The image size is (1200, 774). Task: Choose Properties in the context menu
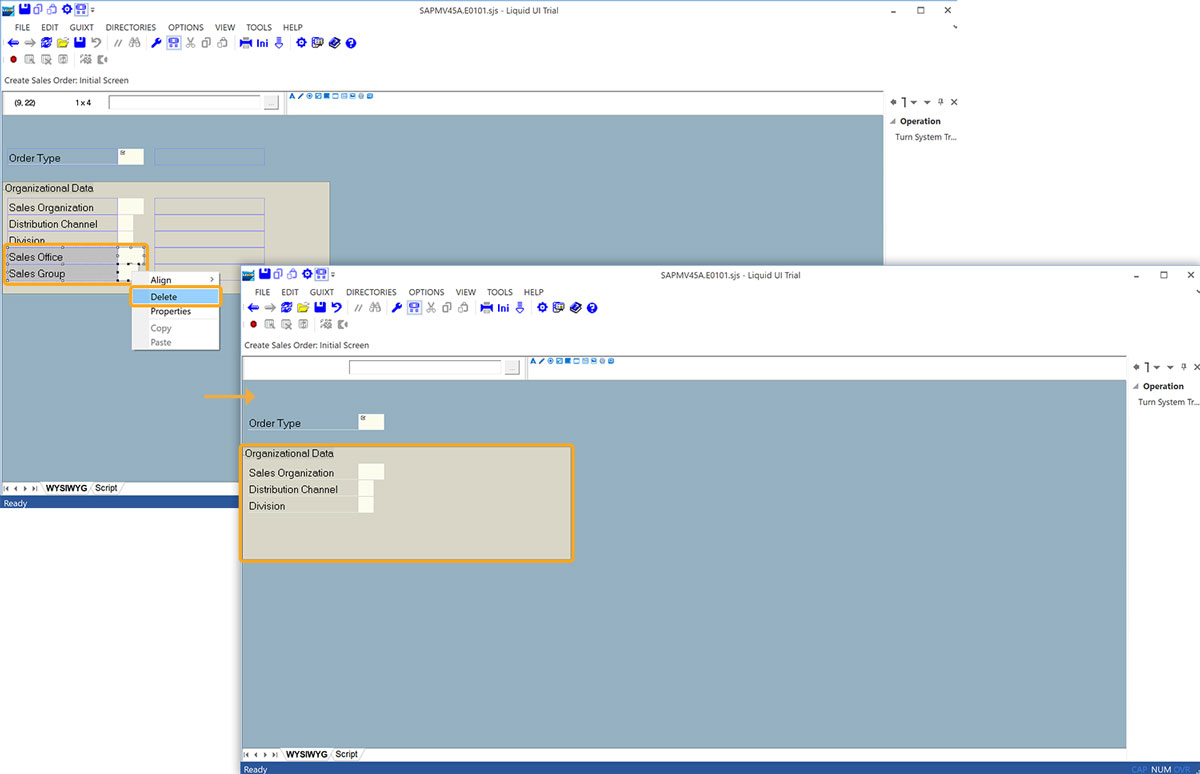point(175,312)
